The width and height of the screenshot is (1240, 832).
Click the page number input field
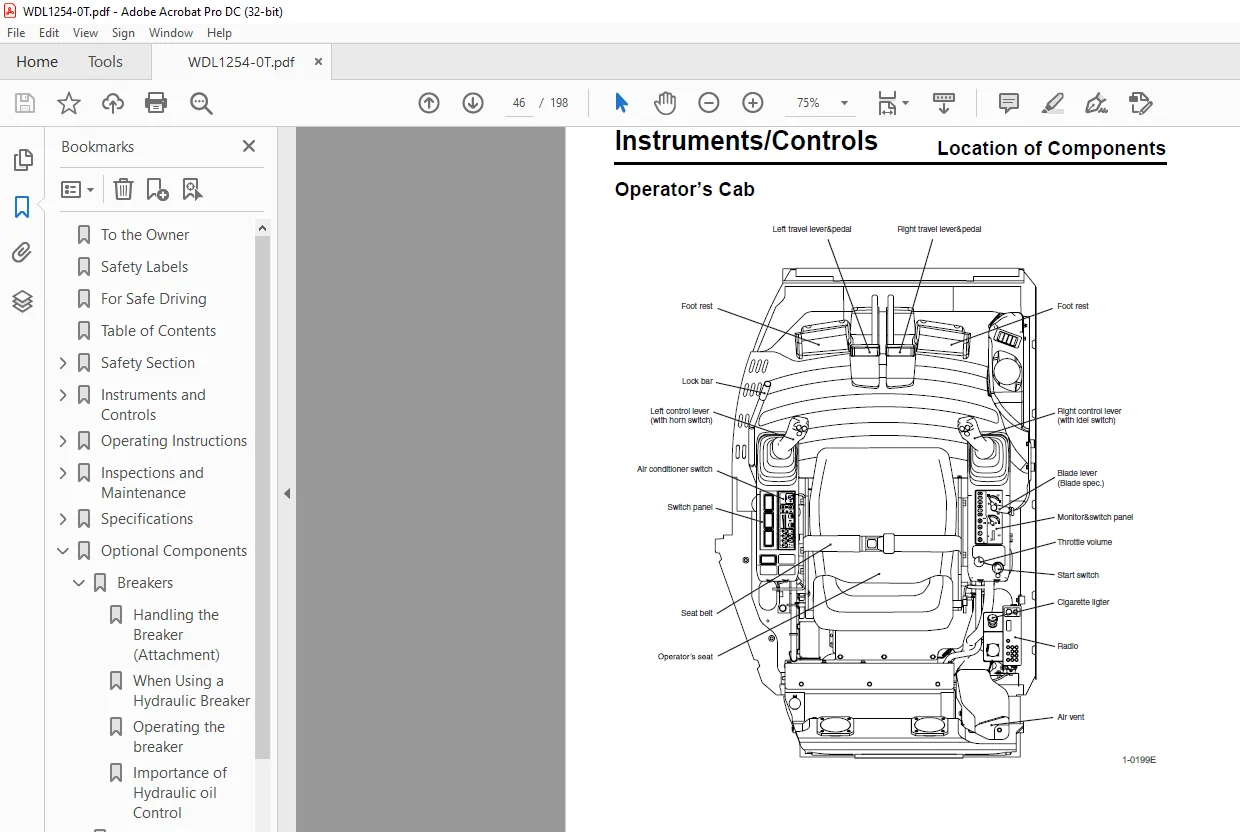point(518,103)
